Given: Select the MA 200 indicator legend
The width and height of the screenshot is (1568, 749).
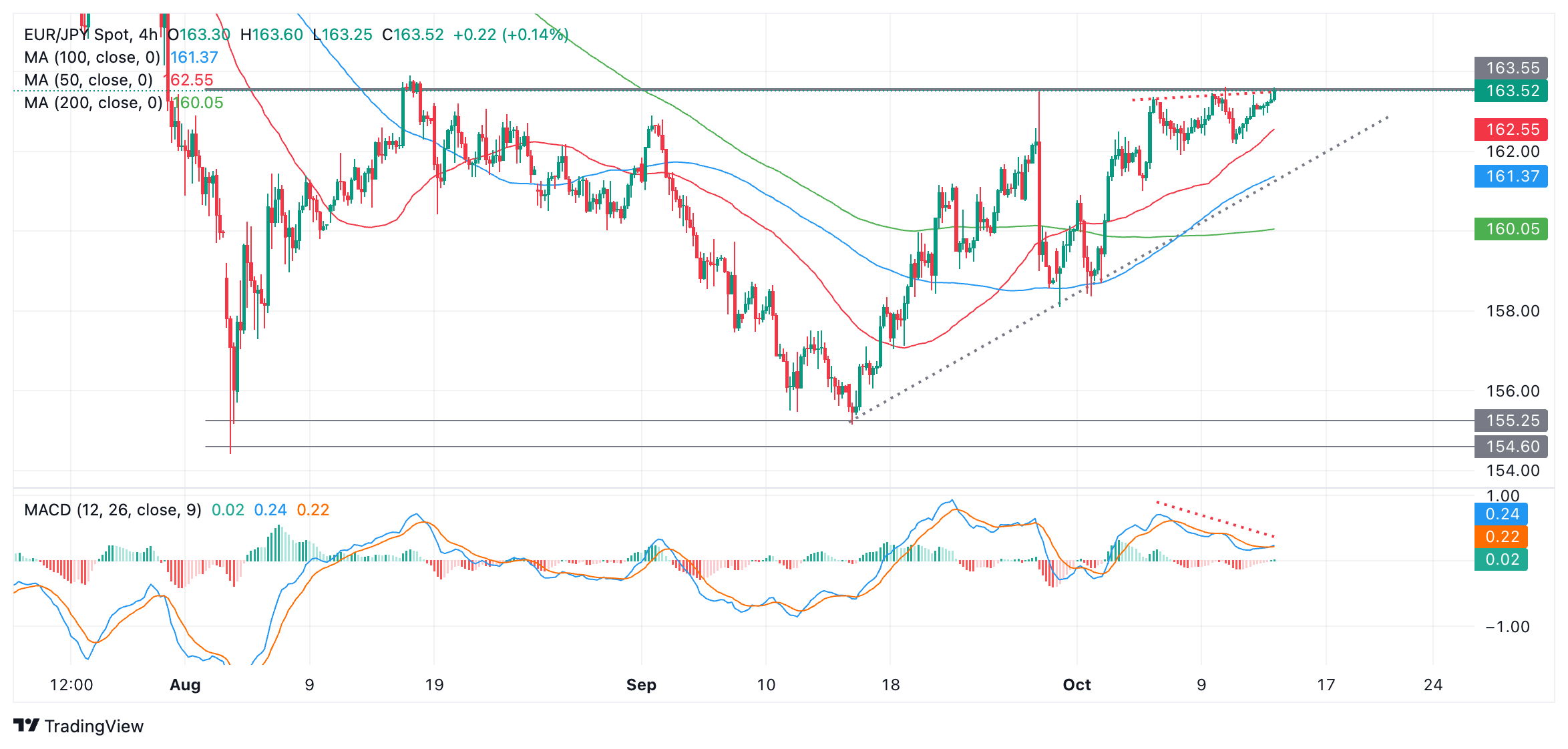Looking at the screenshot, I should point(93,103).
